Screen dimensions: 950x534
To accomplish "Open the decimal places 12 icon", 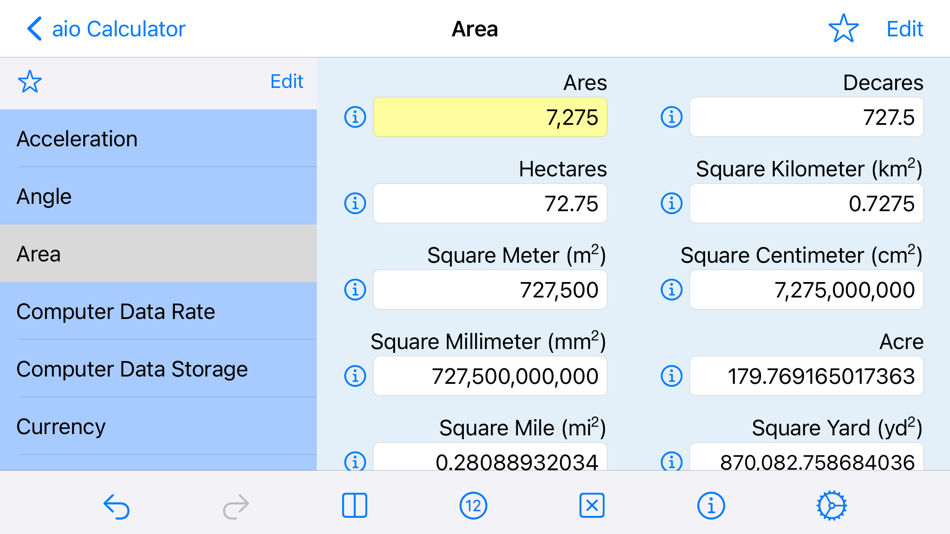I will click(473, 506).
